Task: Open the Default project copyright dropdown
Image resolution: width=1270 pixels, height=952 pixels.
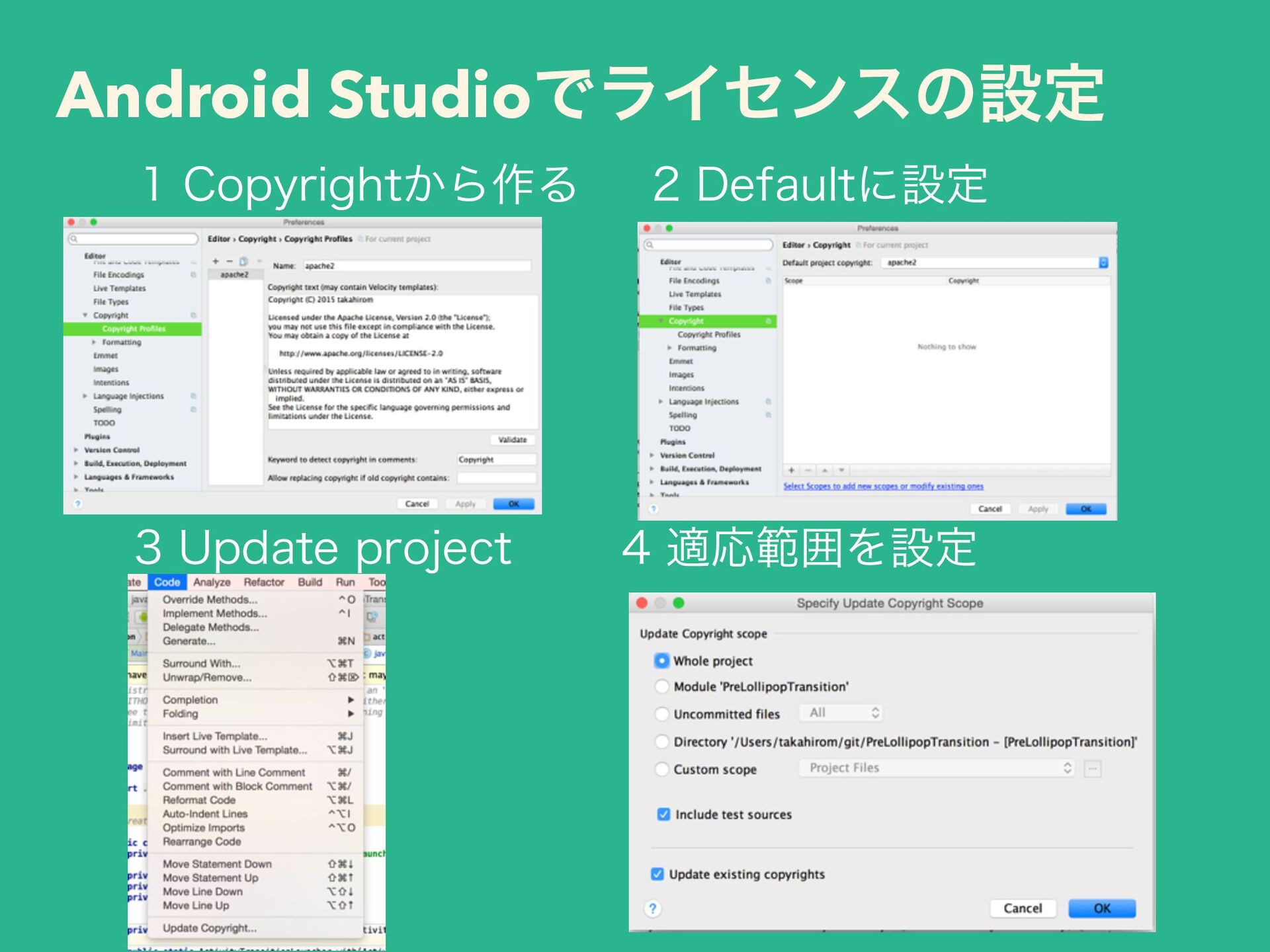Action: click(x=995, y=262)
